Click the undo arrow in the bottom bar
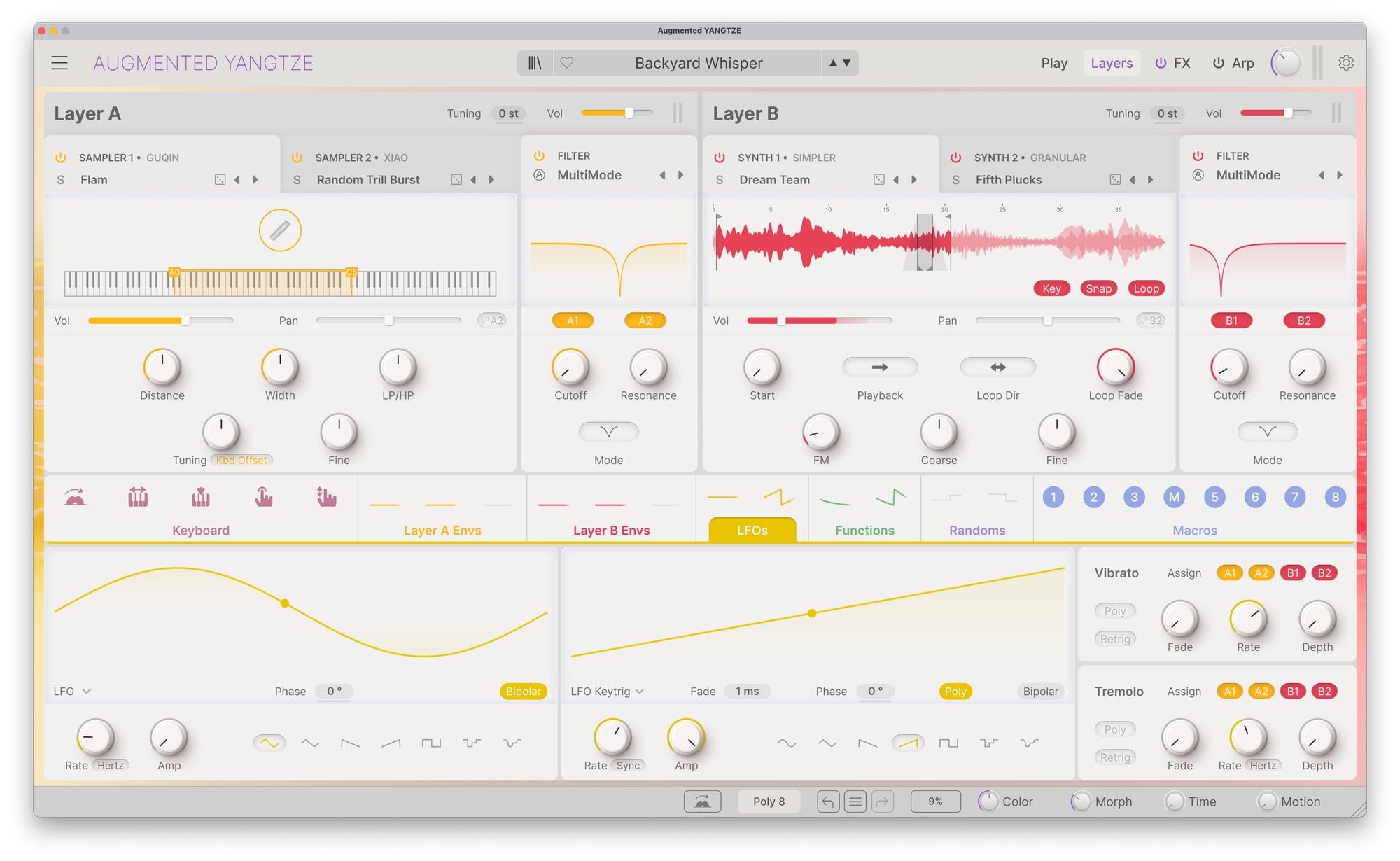1400x861 pixels. (x=827, y=801)
